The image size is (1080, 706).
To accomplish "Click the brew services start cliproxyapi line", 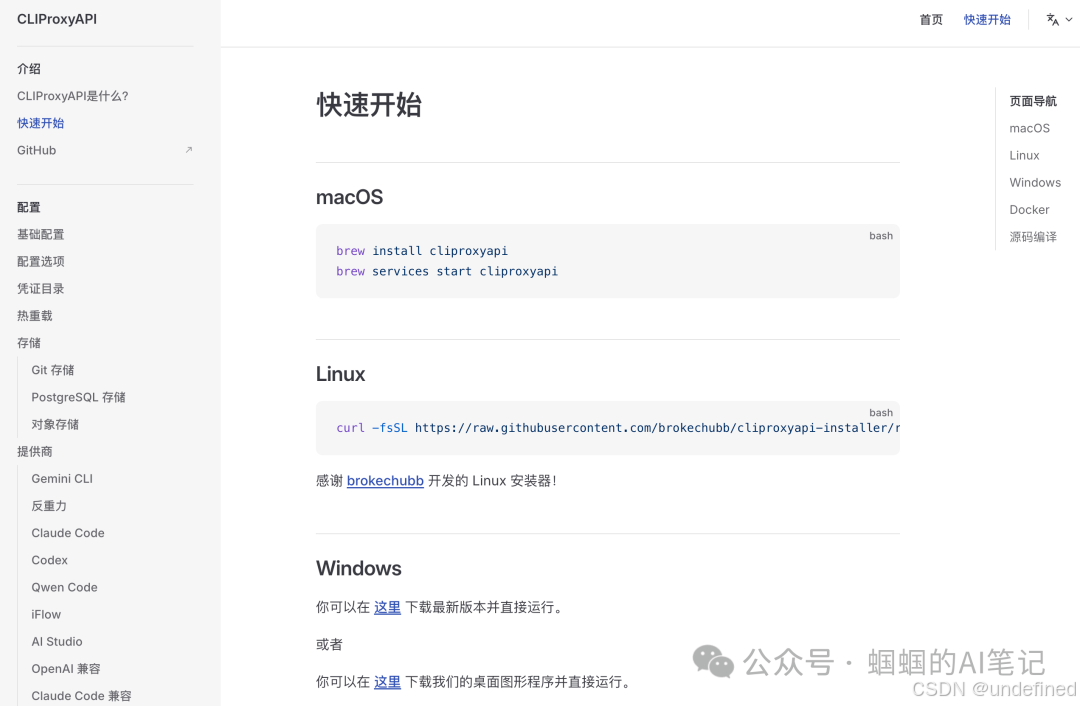I will [447, 271].
